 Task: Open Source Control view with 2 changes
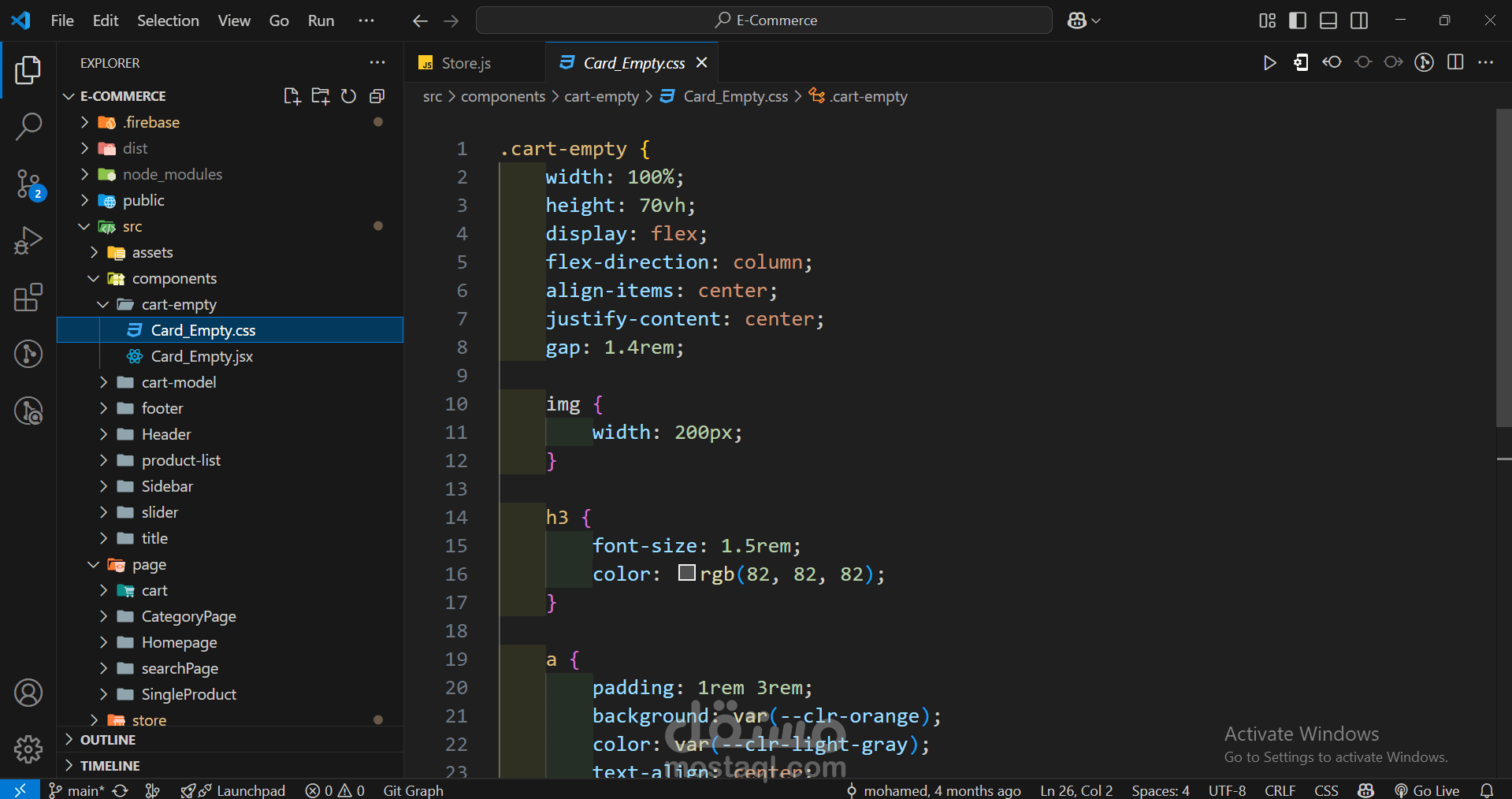coord(28,184)
